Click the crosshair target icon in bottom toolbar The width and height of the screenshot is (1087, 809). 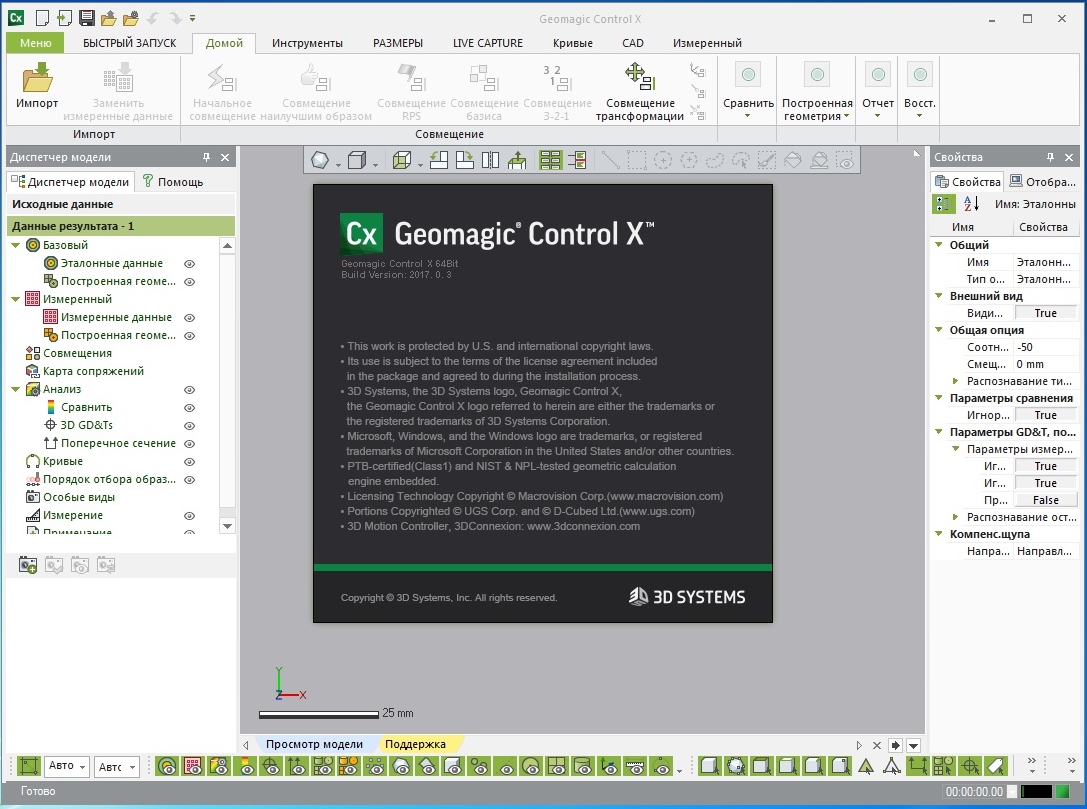coord(969,766)
